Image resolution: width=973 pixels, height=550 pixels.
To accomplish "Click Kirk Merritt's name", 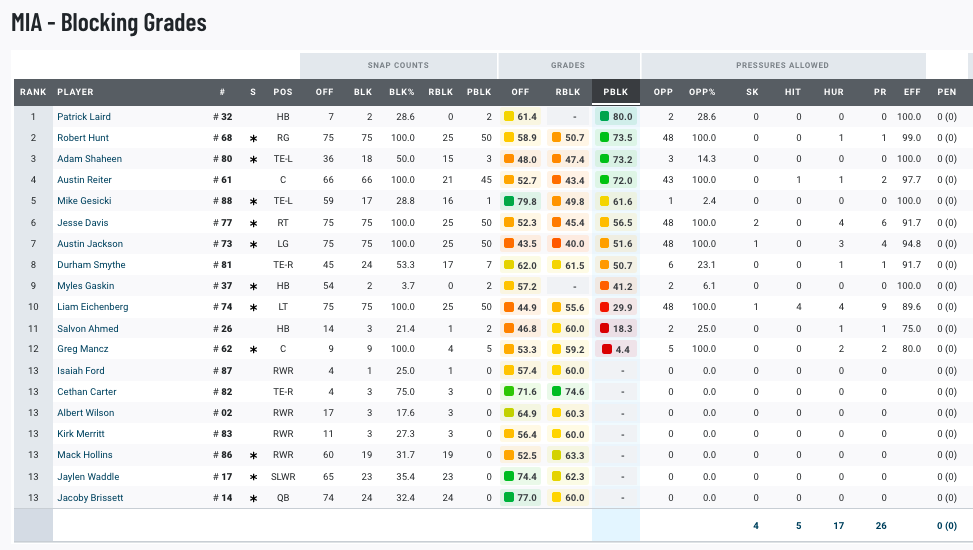I will [81, 435].
